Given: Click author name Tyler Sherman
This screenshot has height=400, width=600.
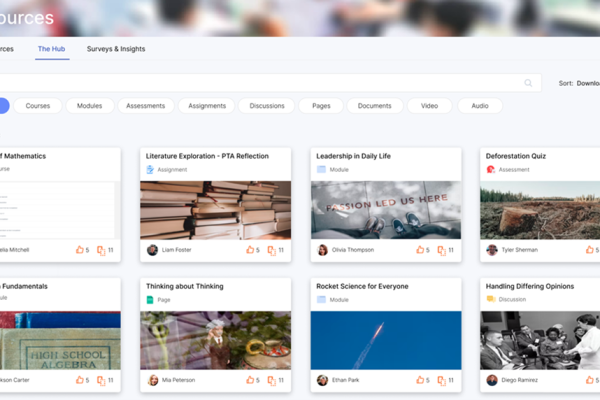Looking at the screenshot, I should coord(520,250).
